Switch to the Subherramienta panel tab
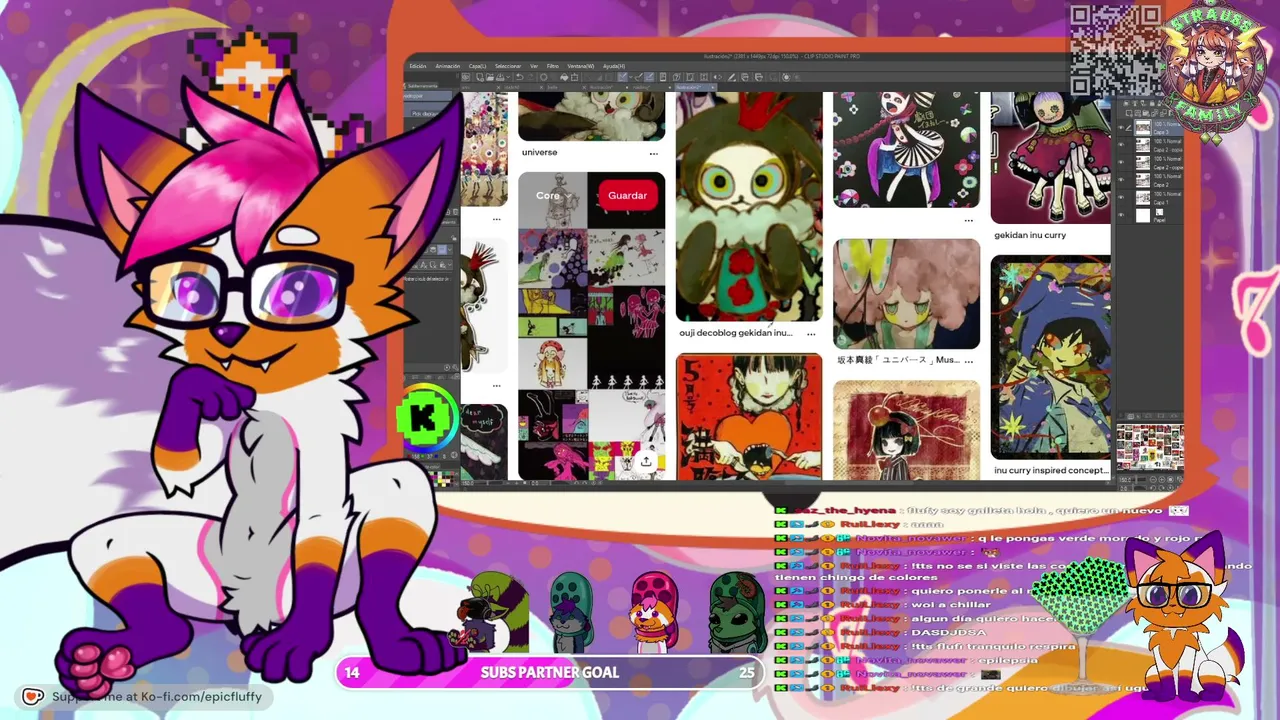The width and height of the screenshot is (1280, 720). (423, 87)
